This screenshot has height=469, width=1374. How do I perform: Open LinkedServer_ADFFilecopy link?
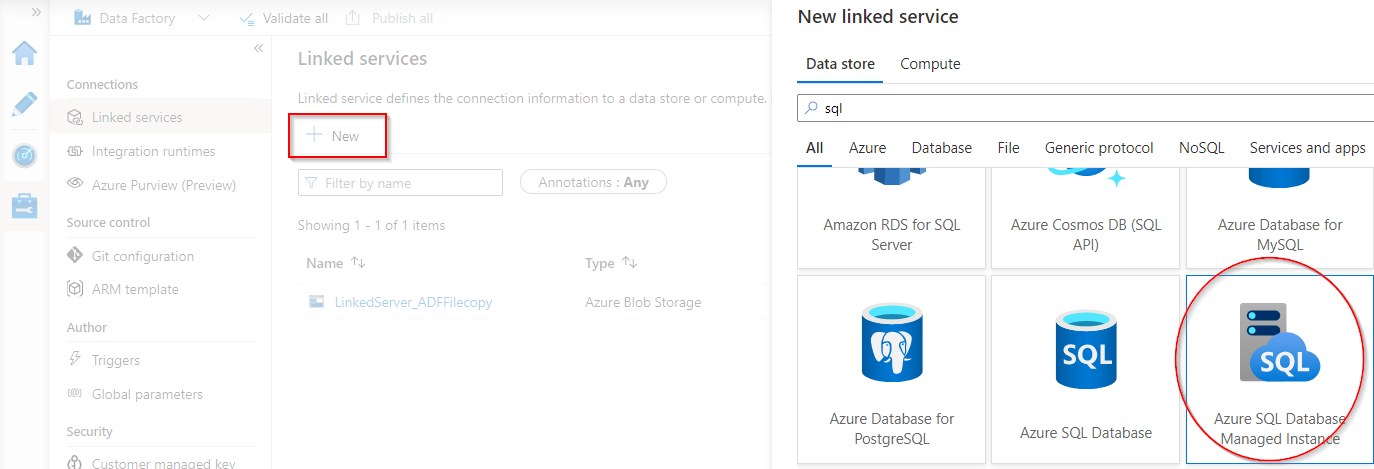tap(413, 302)
